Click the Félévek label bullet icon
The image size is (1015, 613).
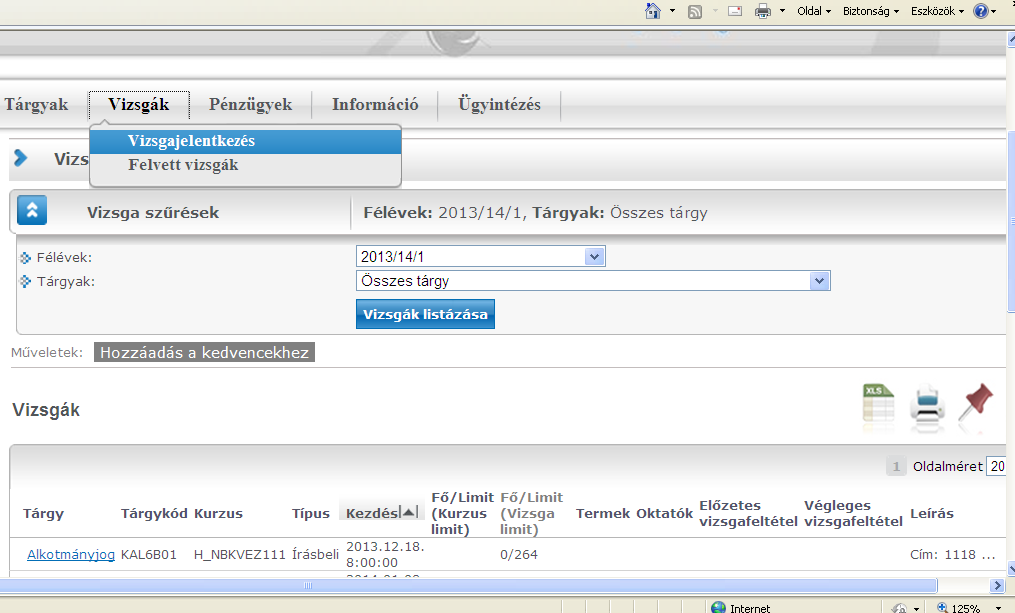(25, 258)
